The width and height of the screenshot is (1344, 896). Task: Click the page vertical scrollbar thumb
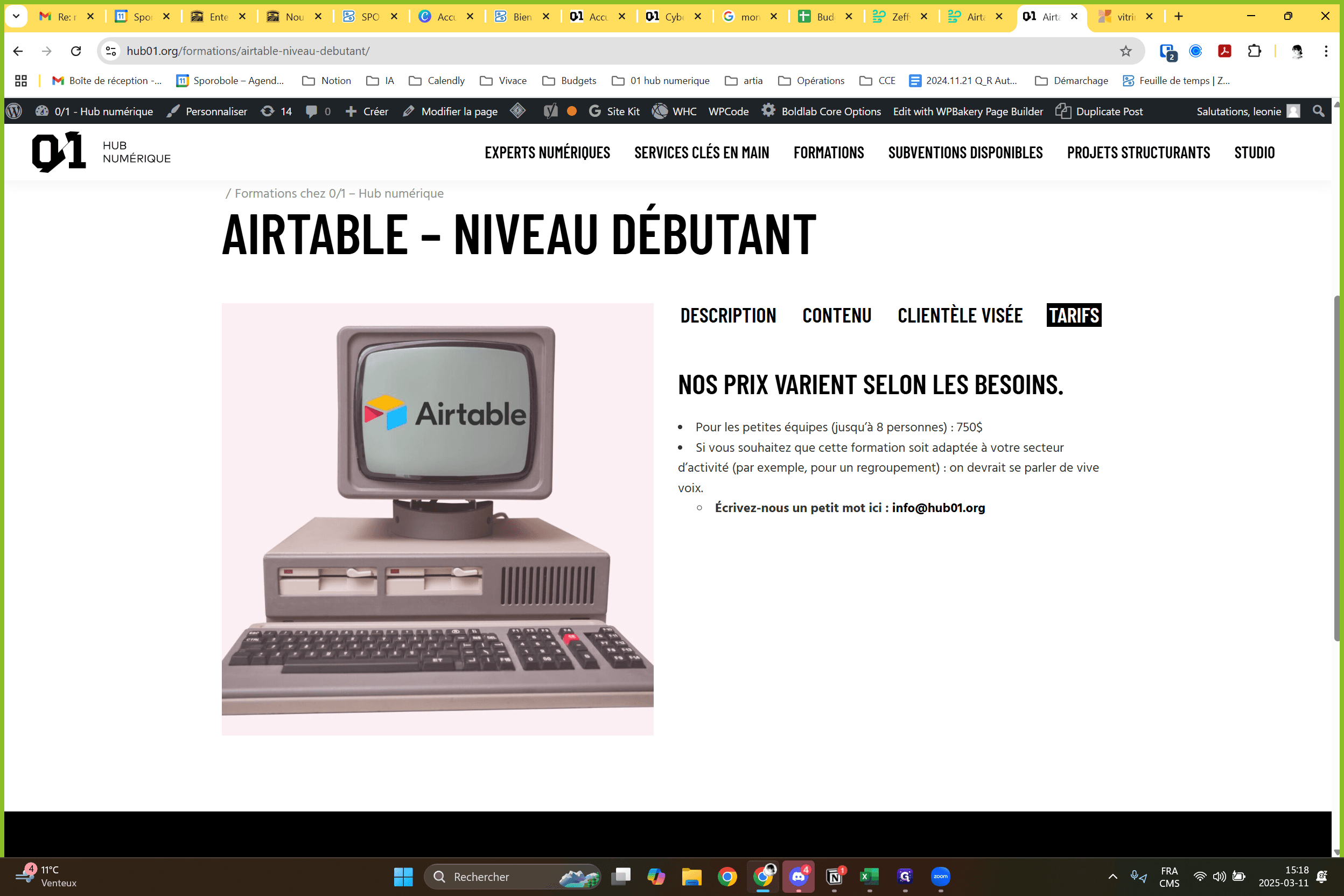(1338, 468)
